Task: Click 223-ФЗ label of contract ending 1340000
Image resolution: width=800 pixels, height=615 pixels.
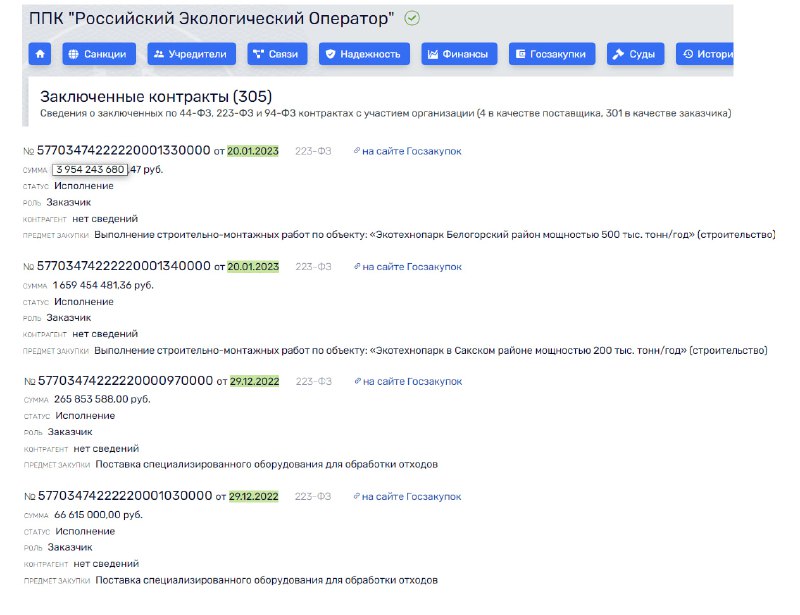Action: [313, 266]
